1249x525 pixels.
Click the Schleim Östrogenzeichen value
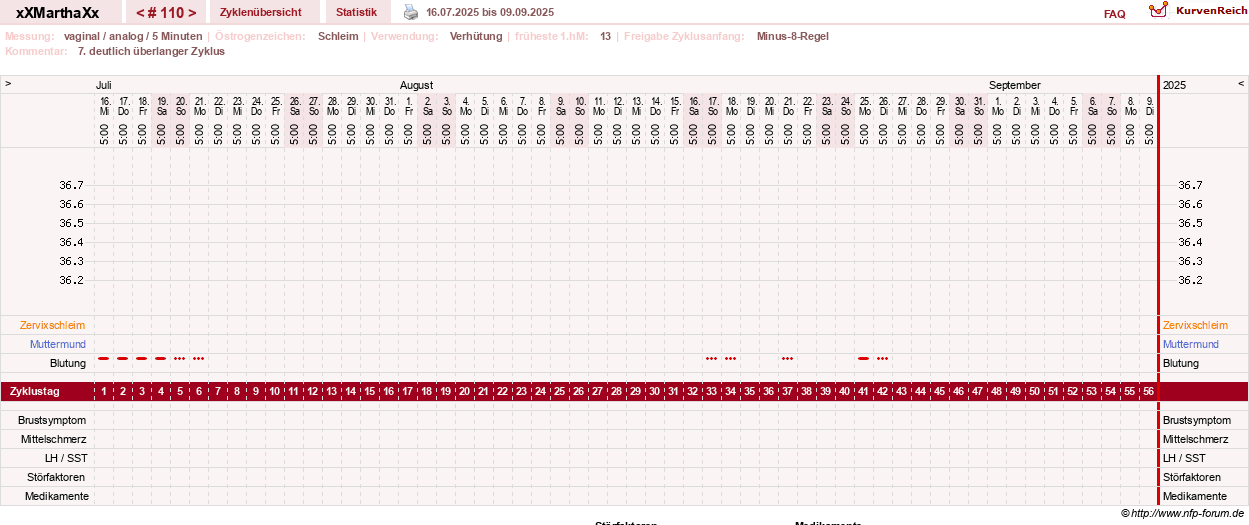338,36
